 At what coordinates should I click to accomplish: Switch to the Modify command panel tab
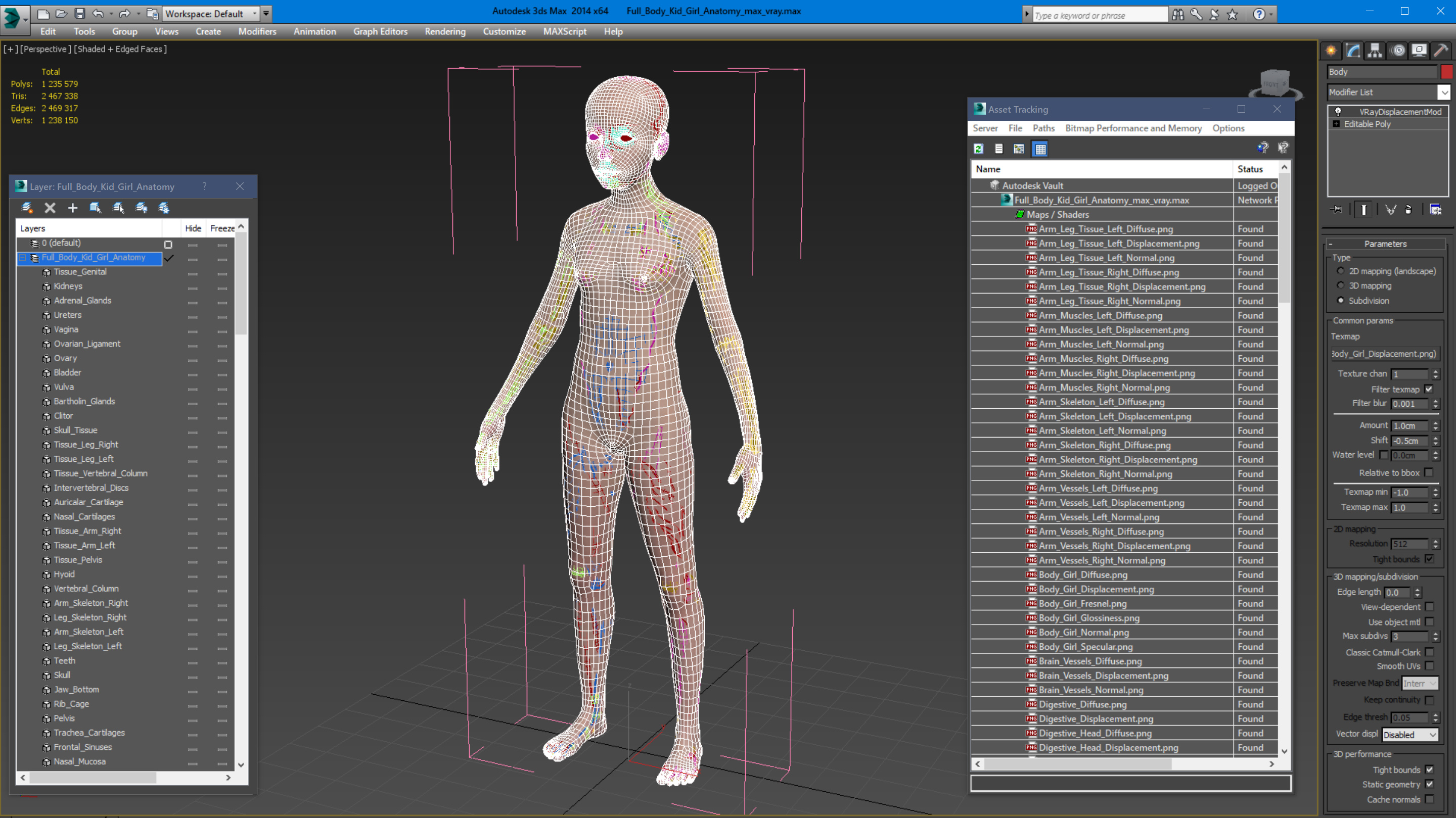1352,51
